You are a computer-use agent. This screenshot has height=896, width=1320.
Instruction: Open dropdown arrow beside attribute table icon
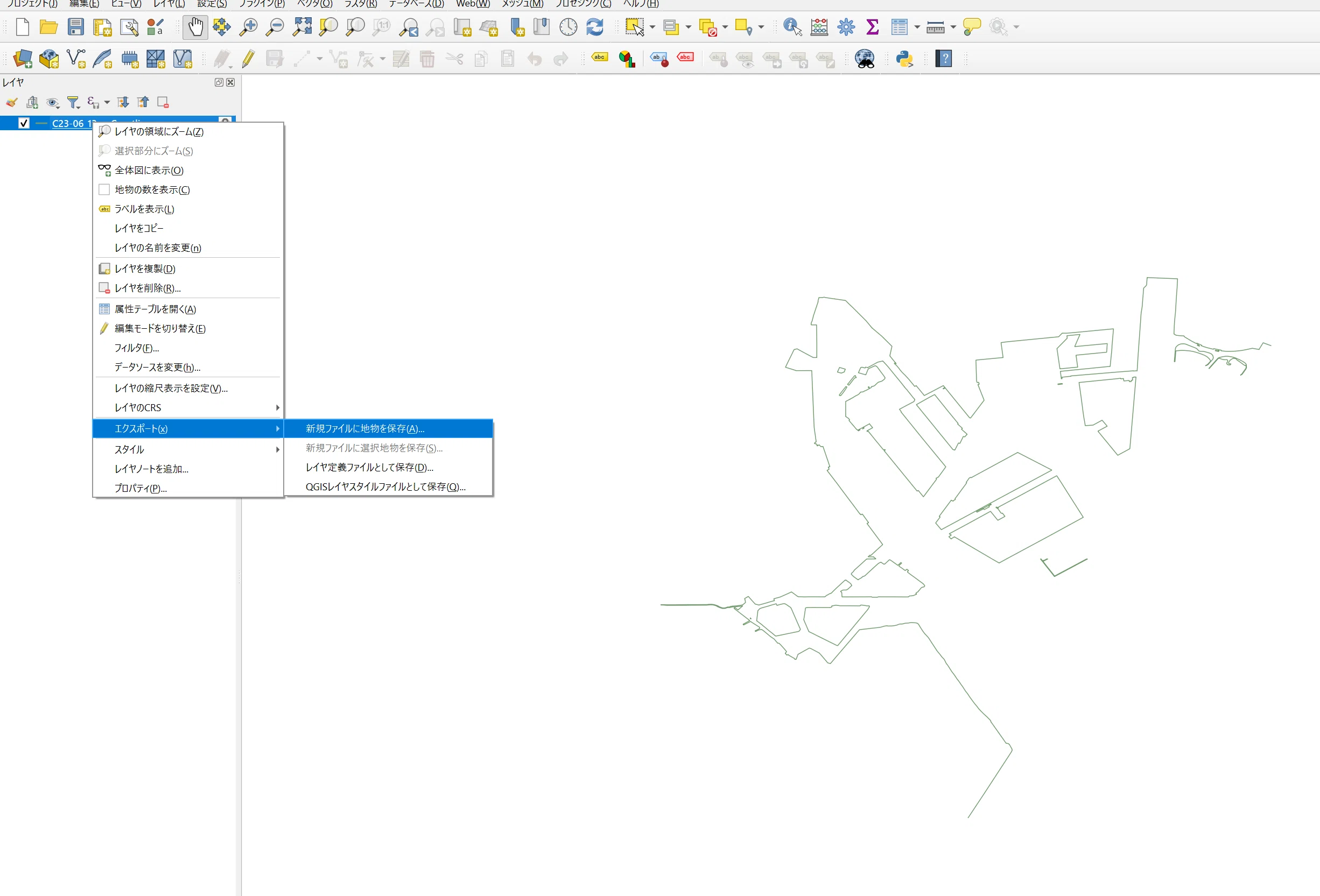[x=917, y=27]
